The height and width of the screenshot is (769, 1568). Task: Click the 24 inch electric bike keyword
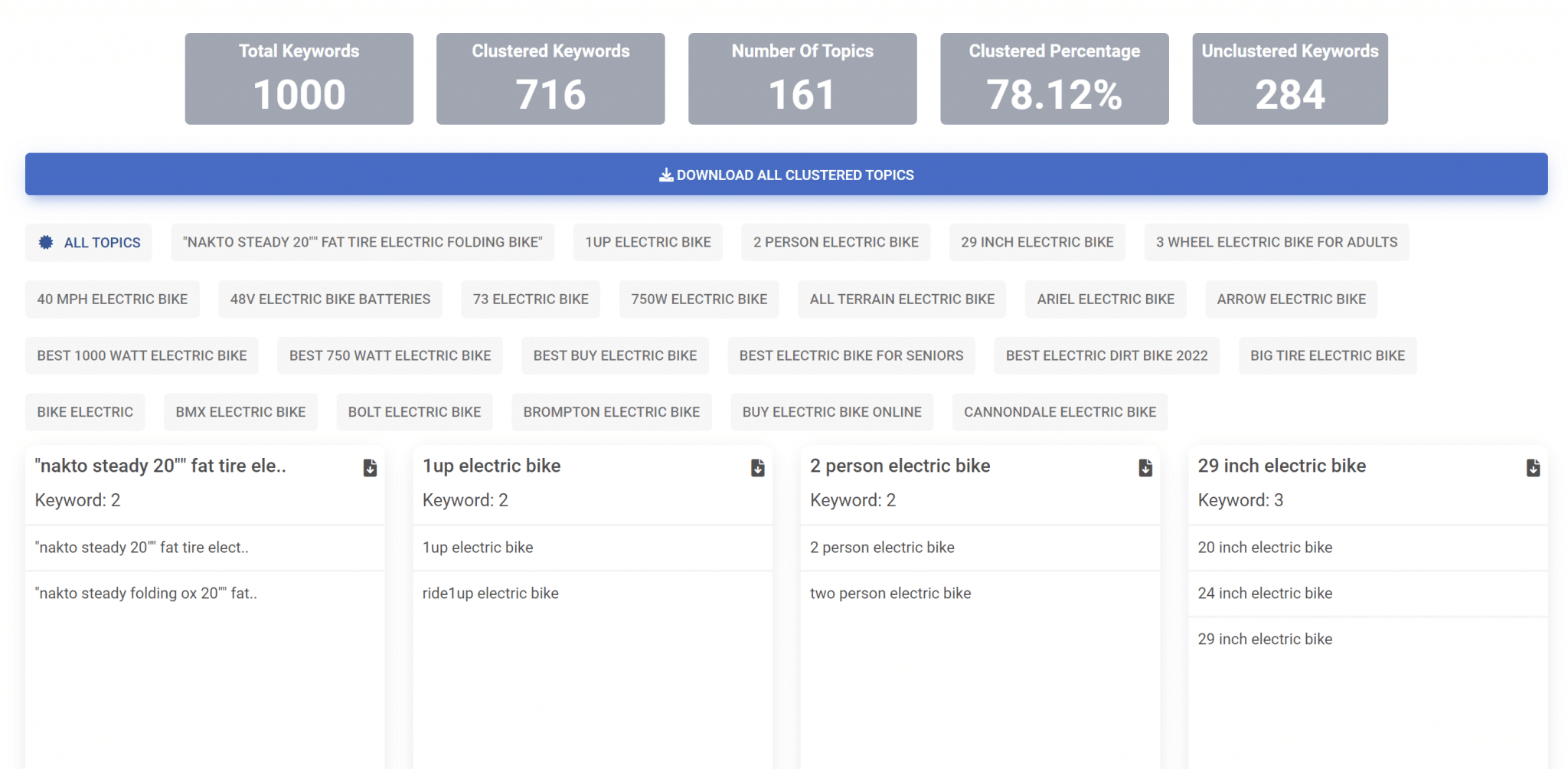coord(1265,594)
